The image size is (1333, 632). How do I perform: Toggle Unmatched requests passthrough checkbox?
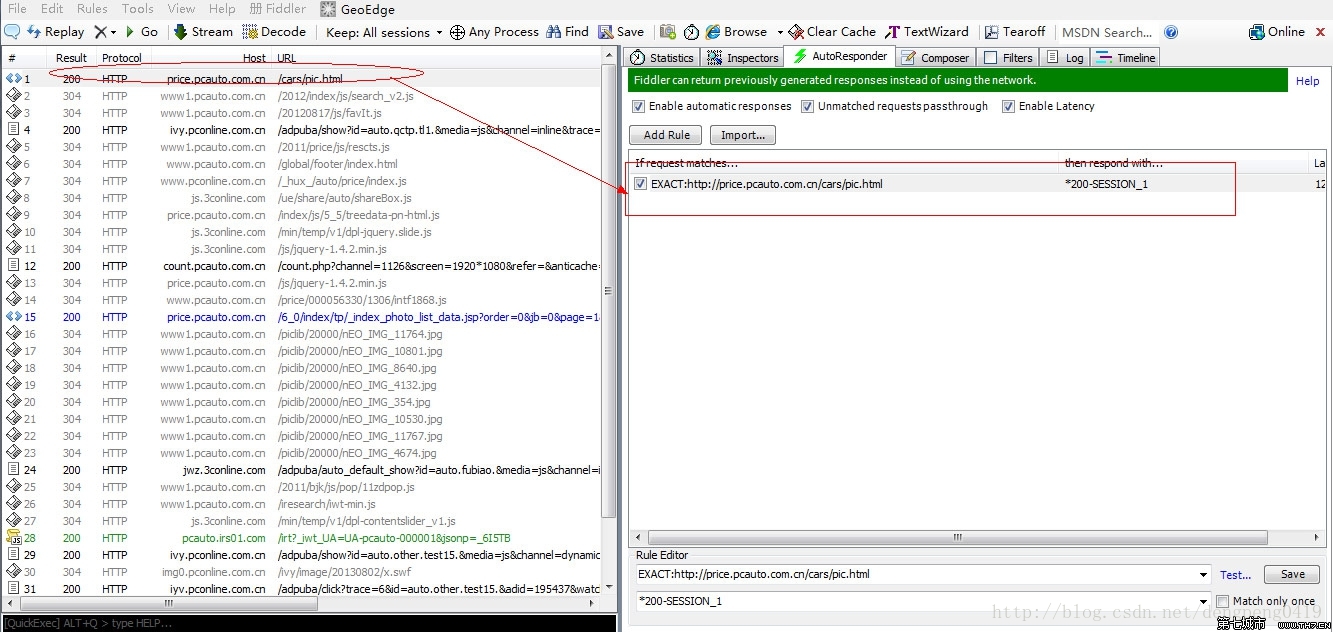coord(808,106)
